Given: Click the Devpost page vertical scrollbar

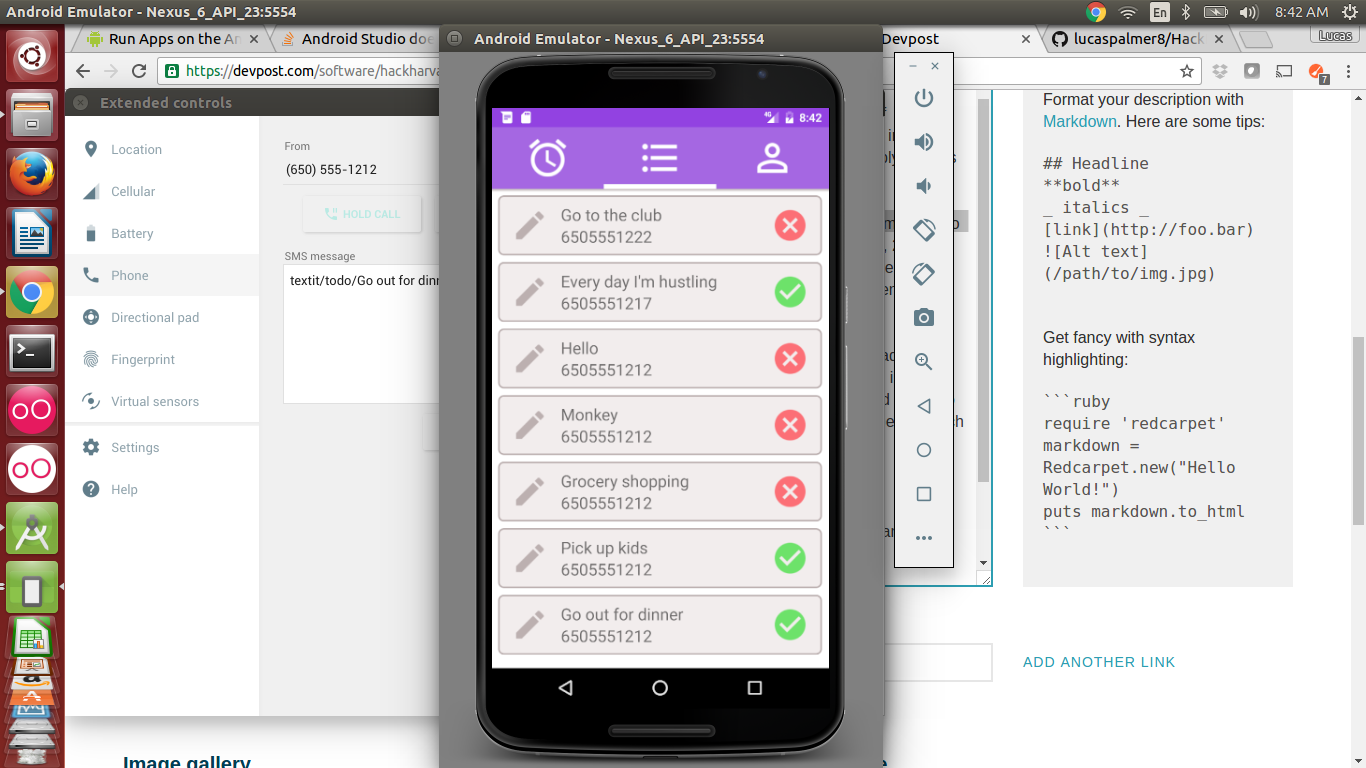Looking at the screenshot, I should click(x=1359, y=430).
